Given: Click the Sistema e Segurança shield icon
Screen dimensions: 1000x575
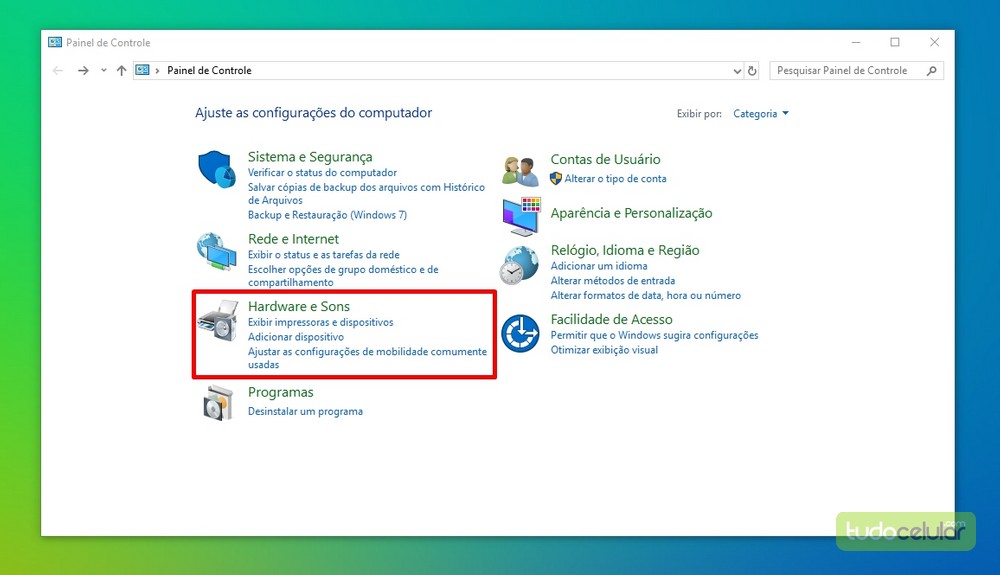Looking at the screenshot, I should (x=217, y=170).
